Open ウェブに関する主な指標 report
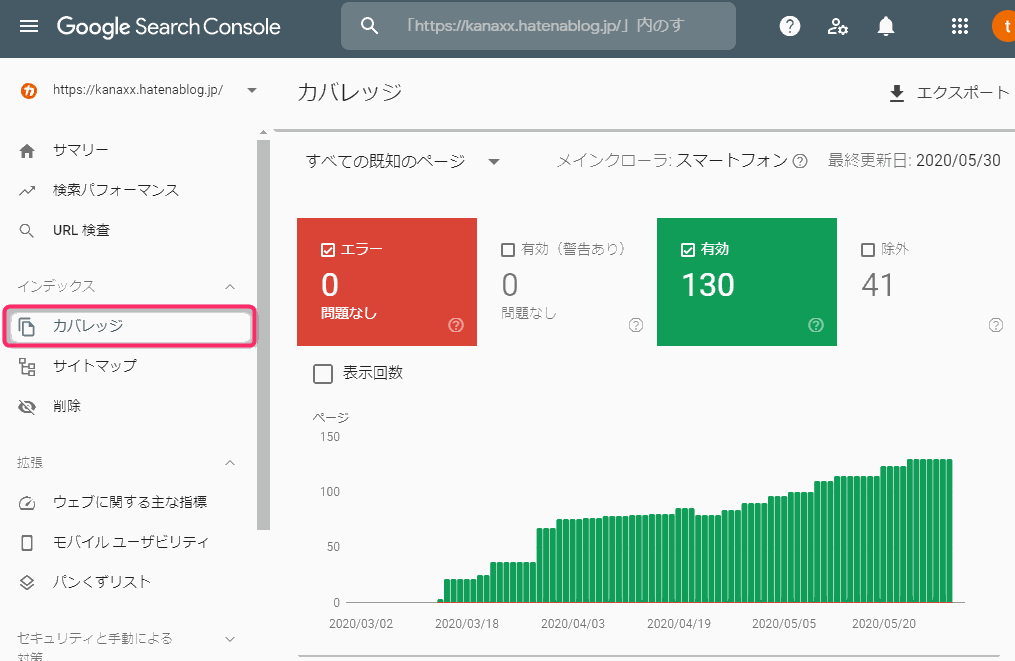The height and width of the screenshot is (661, 1015). tap(129, 502)
